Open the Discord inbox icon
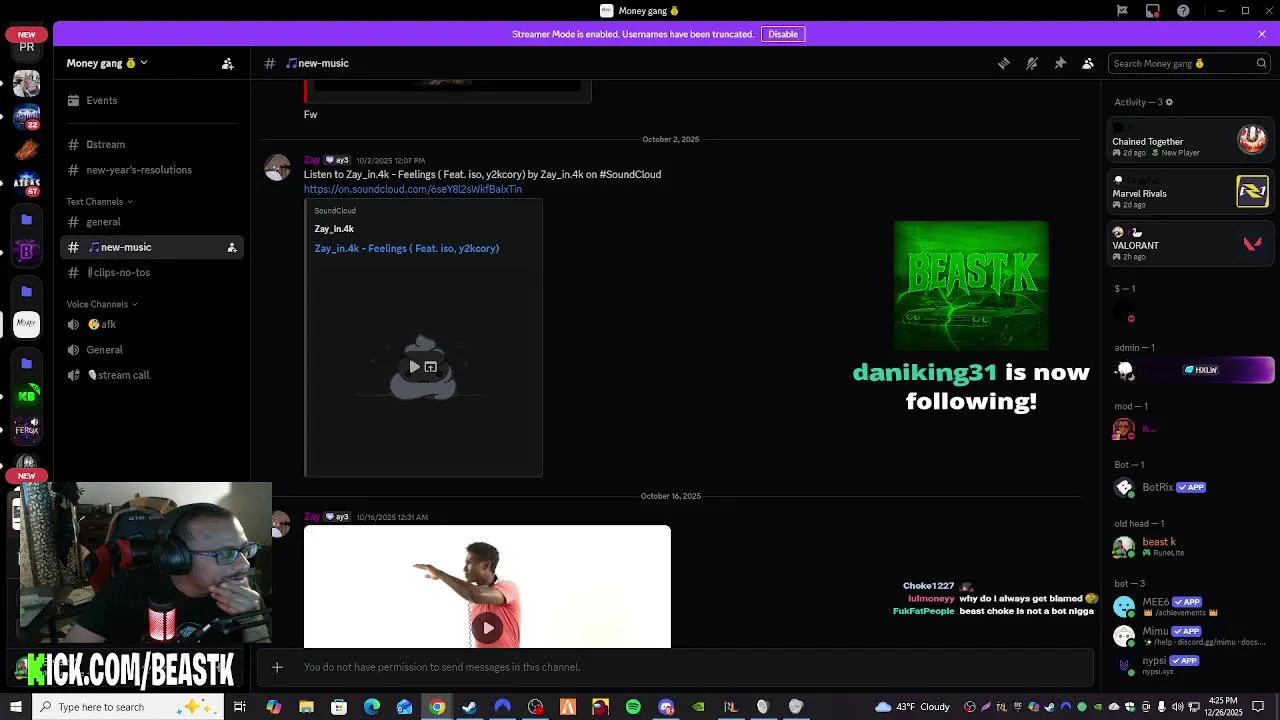This screenshot has height=720, width=1280. click(x=1153, y=11)
